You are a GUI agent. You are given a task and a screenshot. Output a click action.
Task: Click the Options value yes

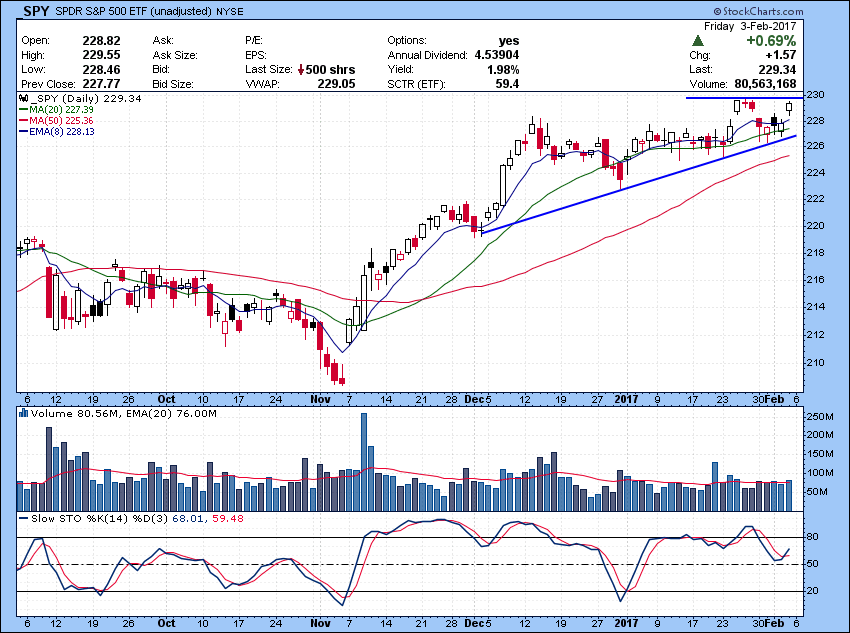click(509, 41)
